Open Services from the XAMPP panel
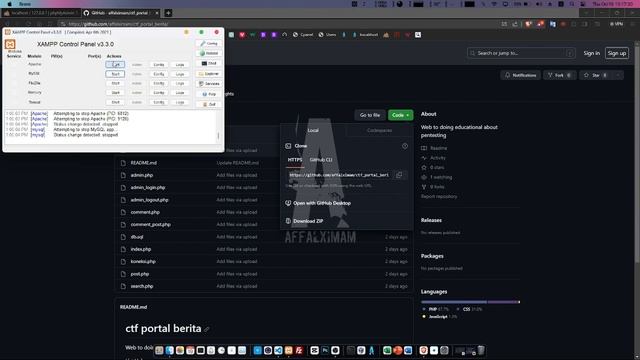 [x=209, y=84]
